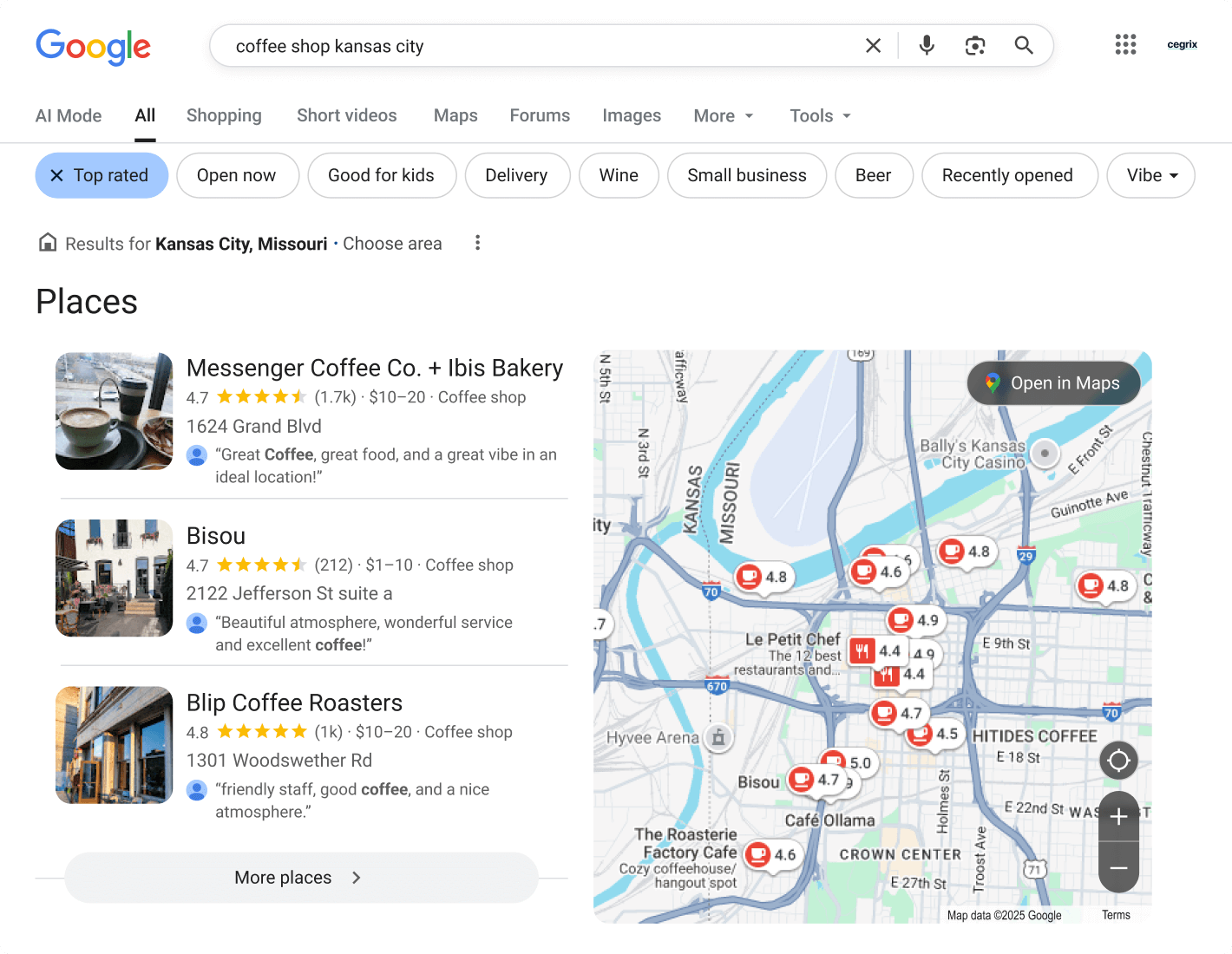Center map on my location
The image size is (1232, 954).
(x=1118, y=761)
